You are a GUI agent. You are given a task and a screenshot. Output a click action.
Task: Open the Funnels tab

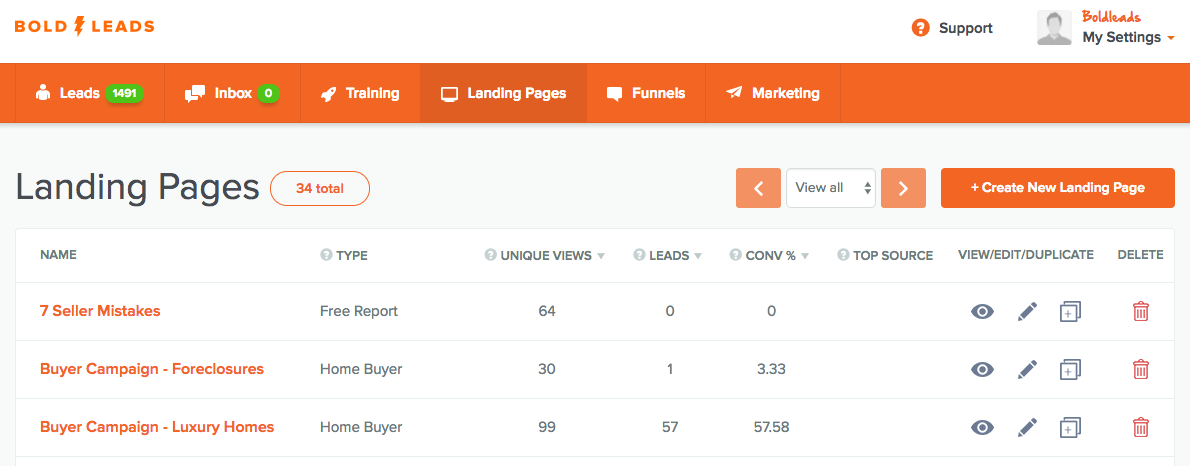click(x=647, y=93)
